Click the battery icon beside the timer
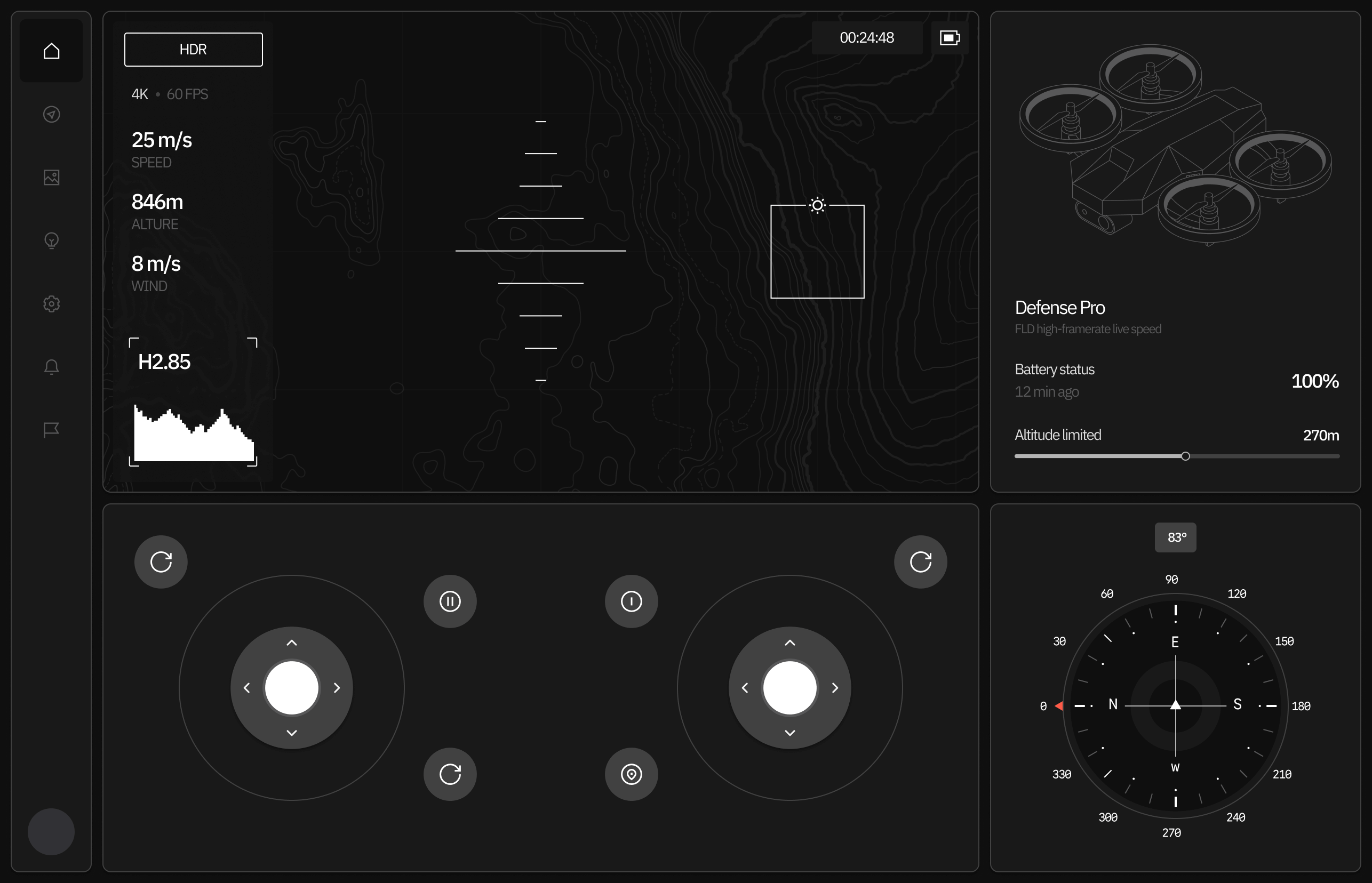Screen dimensions: 1372x883 950,38
